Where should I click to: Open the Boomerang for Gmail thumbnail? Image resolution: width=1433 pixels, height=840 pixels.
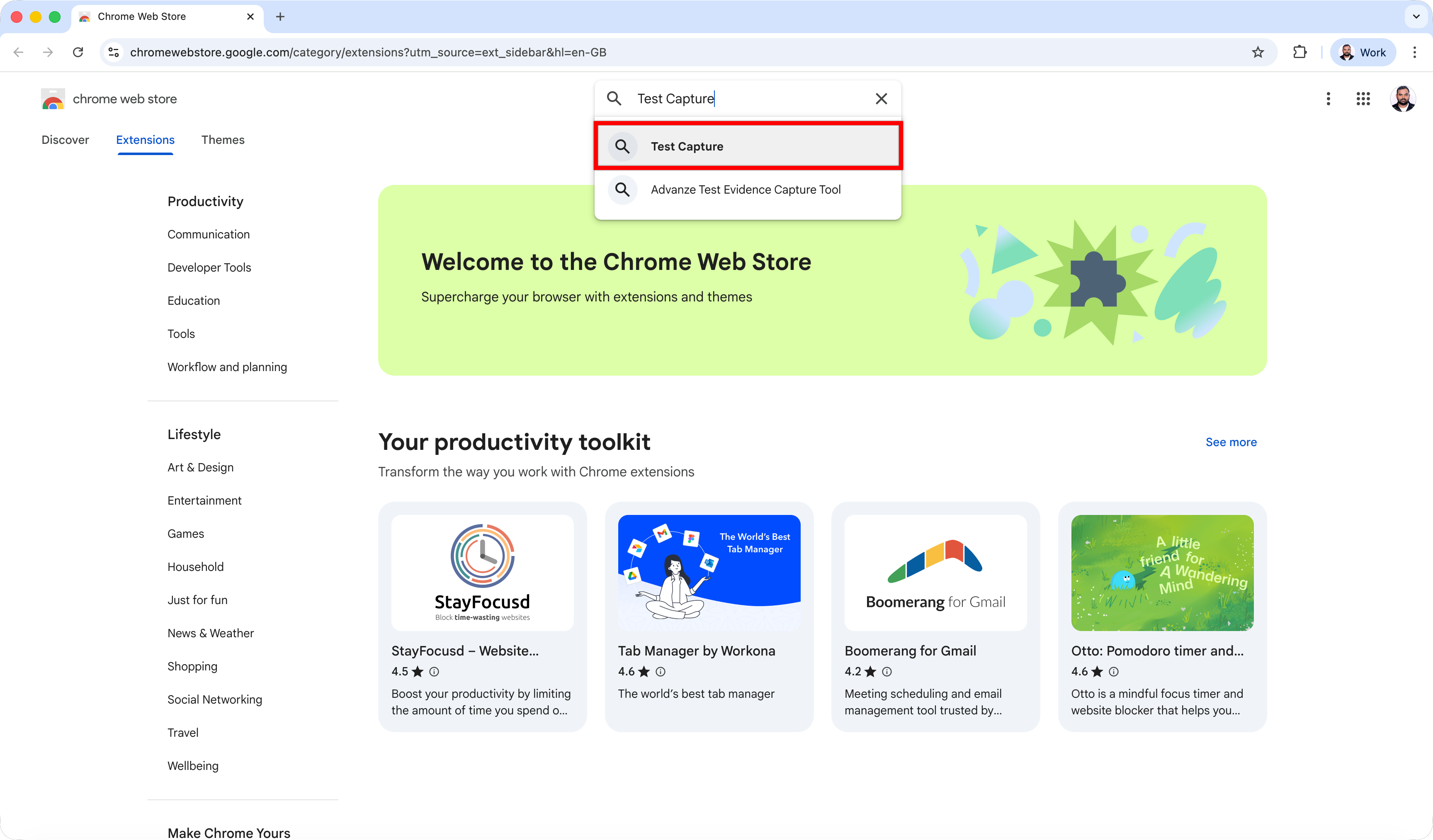[935, 573]
